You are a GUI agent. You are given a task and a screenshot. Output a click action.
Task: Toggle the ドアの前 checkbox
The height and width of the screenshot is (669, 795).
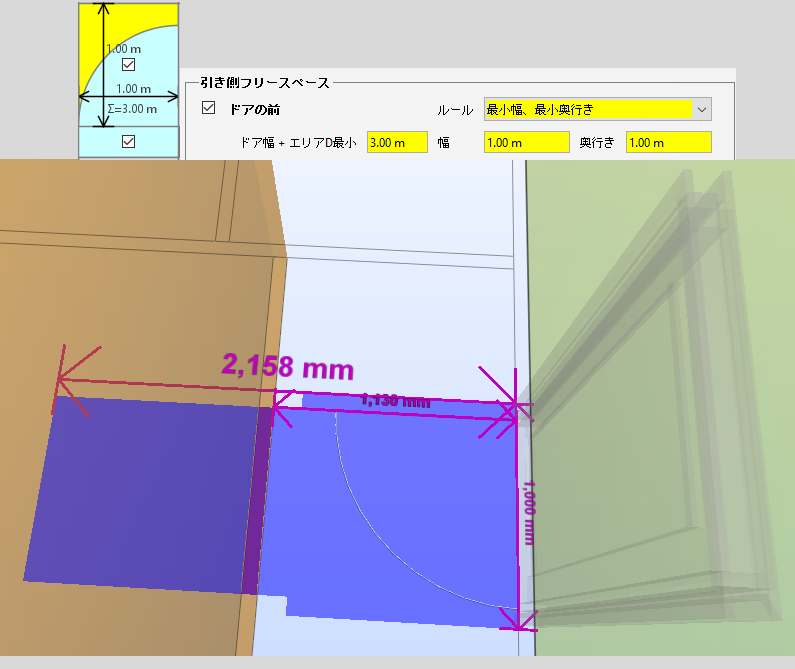208,108
